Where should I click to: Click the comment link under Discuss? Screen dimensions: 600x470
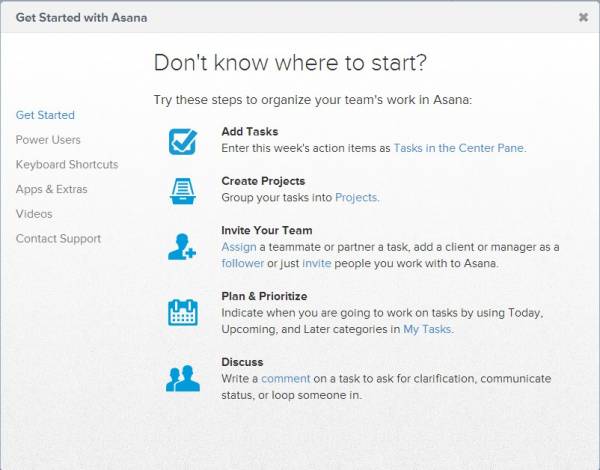(285, 379)
